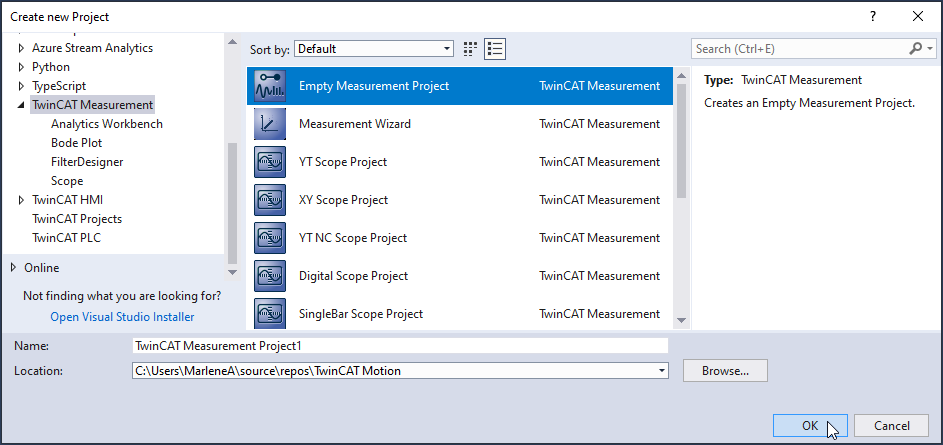Screen dimensions: 943x445
Task: Expand the Python tree node
Action: [22, 67]
